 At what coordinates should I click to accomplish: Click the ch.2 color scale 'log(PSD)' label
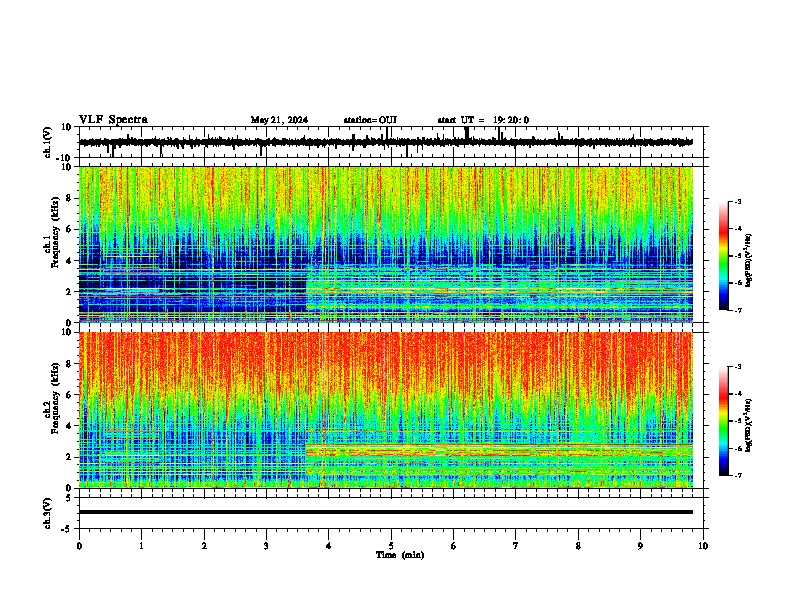click(749, 425)
